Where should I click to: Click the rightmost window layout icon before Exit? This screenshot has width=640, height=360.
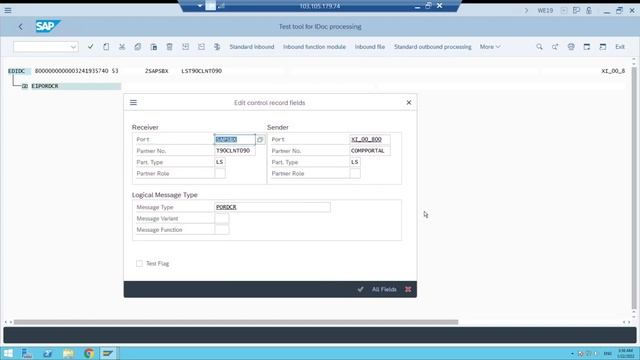[603, 47]
